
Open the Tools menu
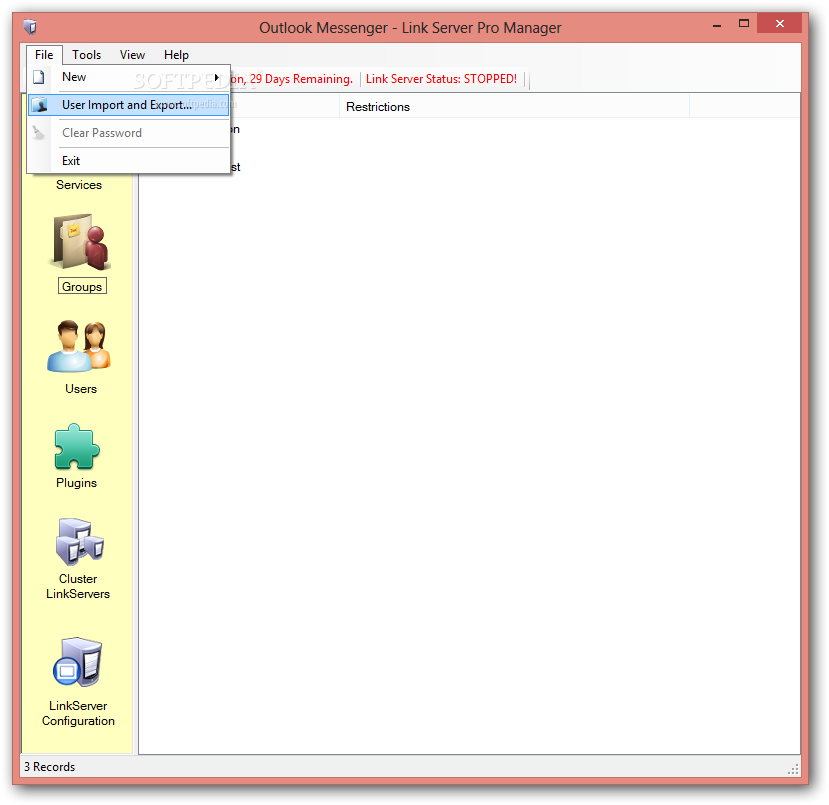(87, 55)
